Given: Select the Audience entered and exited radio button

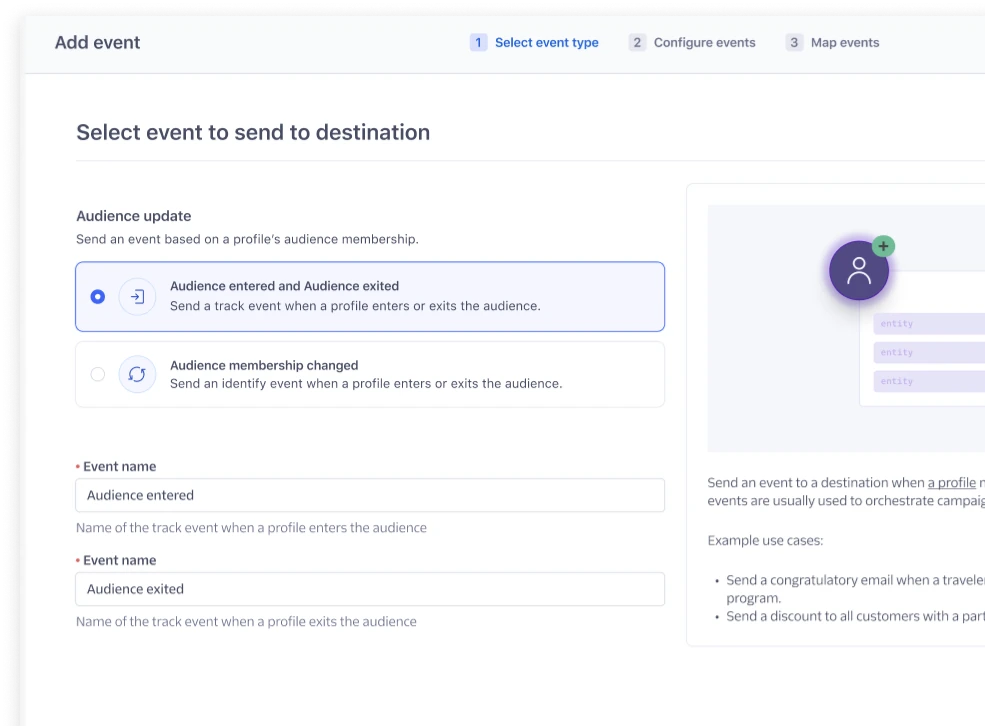Looking at the screenshot, I should 97,296.
